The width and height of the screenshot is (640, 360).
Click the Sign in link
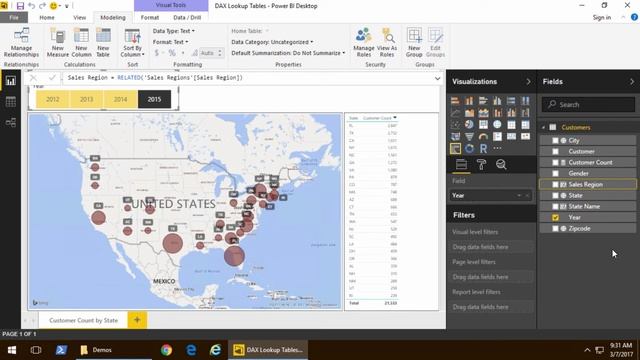[602, 18]
